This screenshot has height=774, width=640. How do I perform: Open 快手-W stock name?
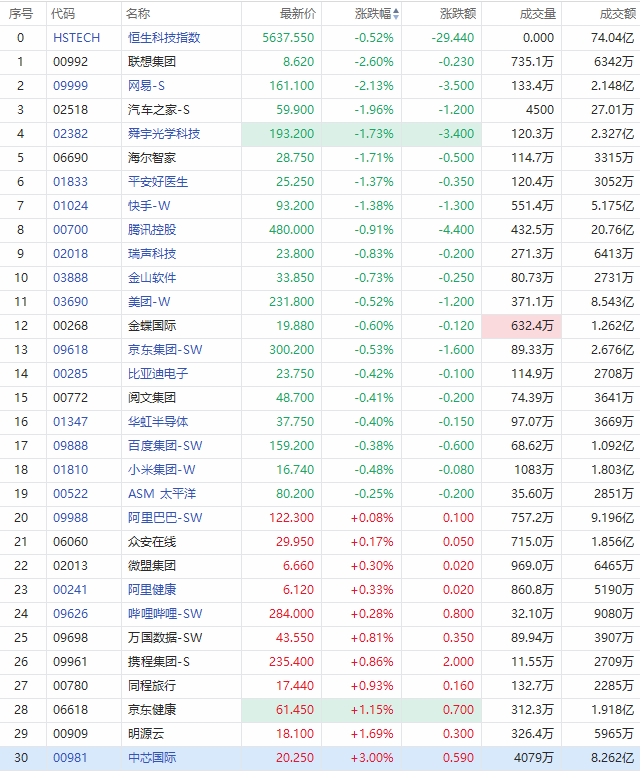[x=149, y=206]
